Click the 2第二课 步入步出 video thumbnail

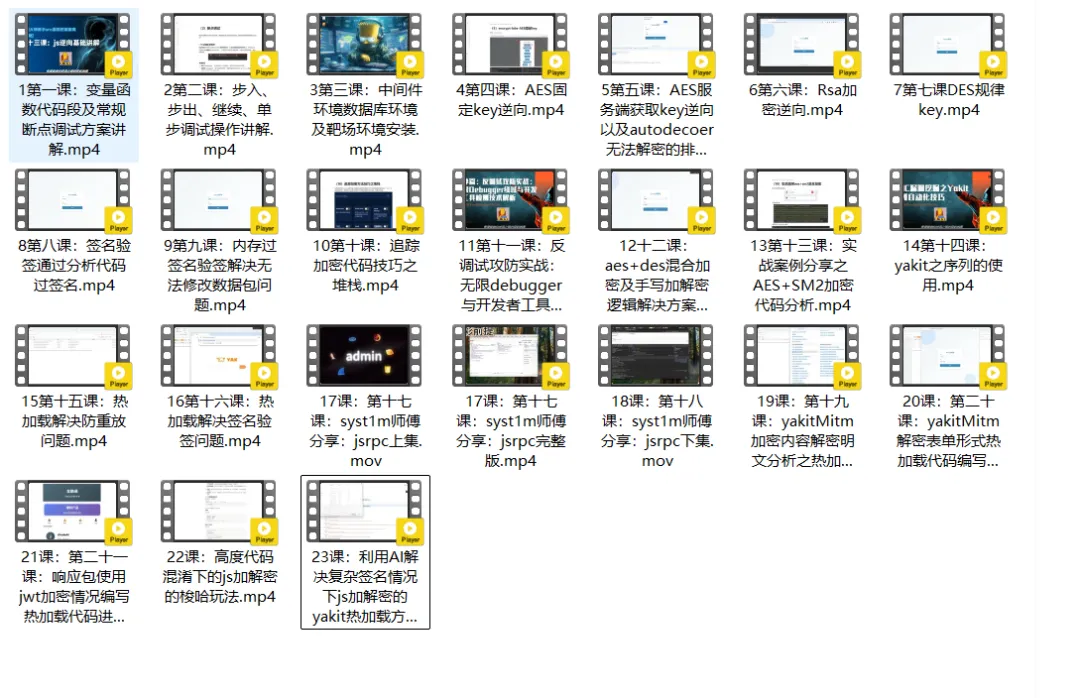(219, 46)
